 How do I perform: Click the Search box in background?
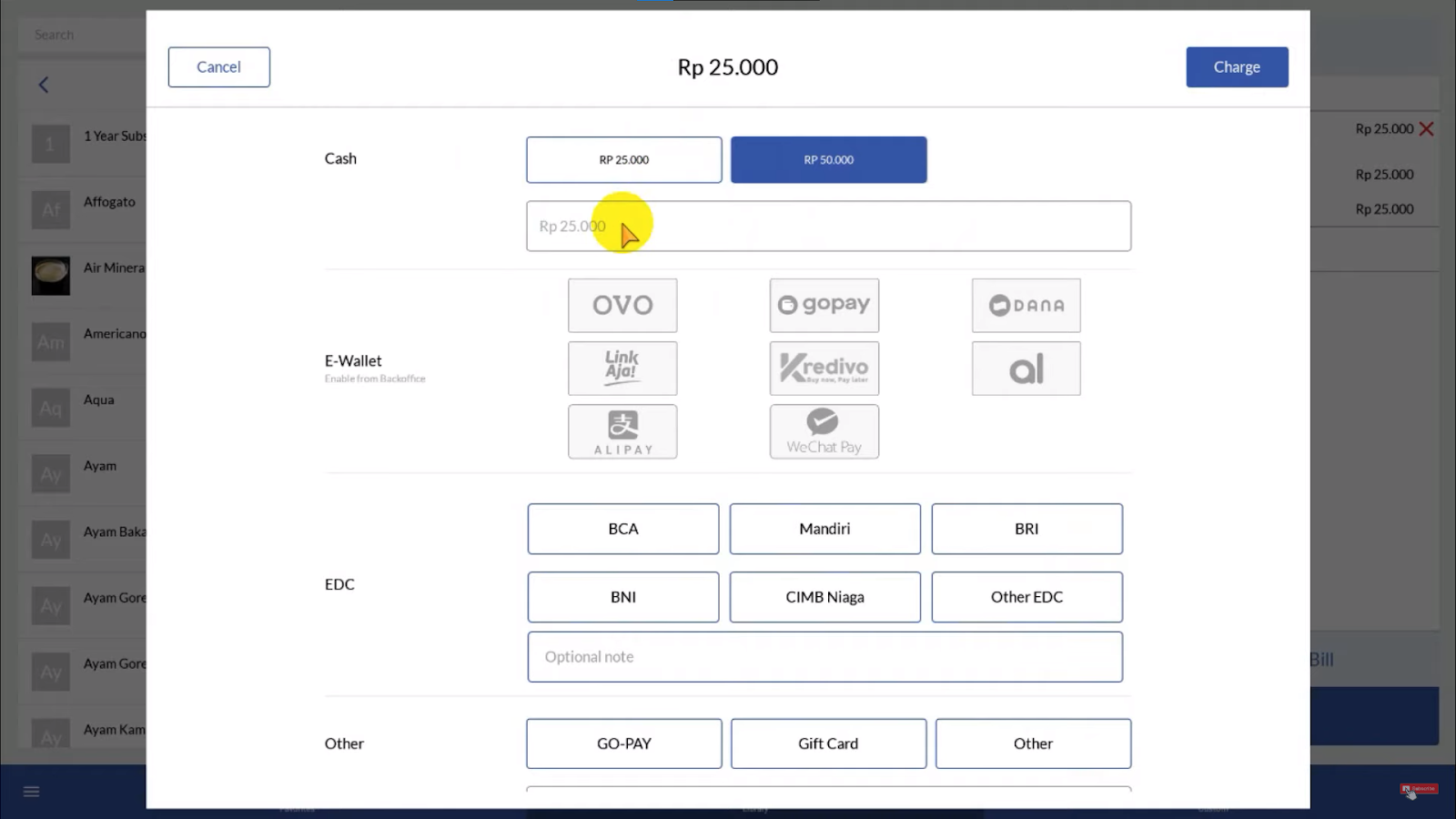pyautogui.click(x=82, y=35)
